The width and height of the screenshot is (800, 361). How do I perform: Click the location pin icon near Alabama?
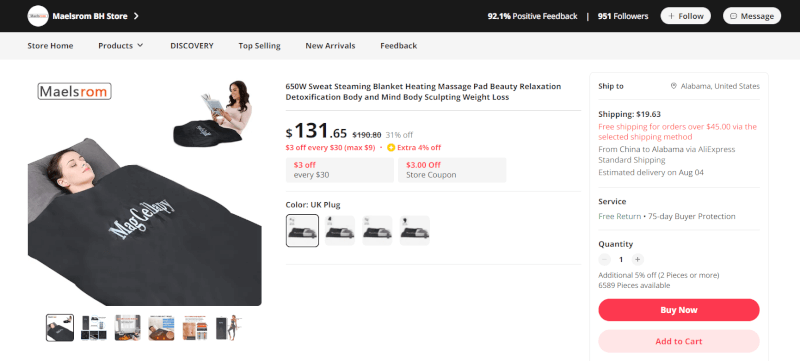point(673,86)
